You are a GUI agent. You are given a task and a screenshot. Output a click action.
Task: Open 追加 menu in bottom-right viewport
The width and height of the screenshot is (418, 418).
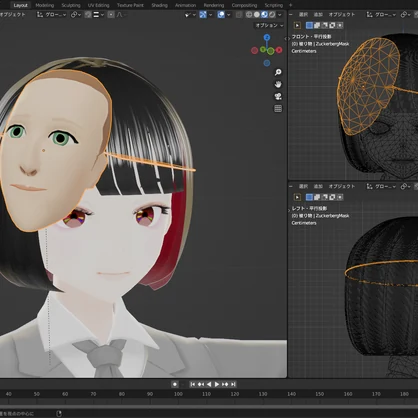(x=318, y=187)
